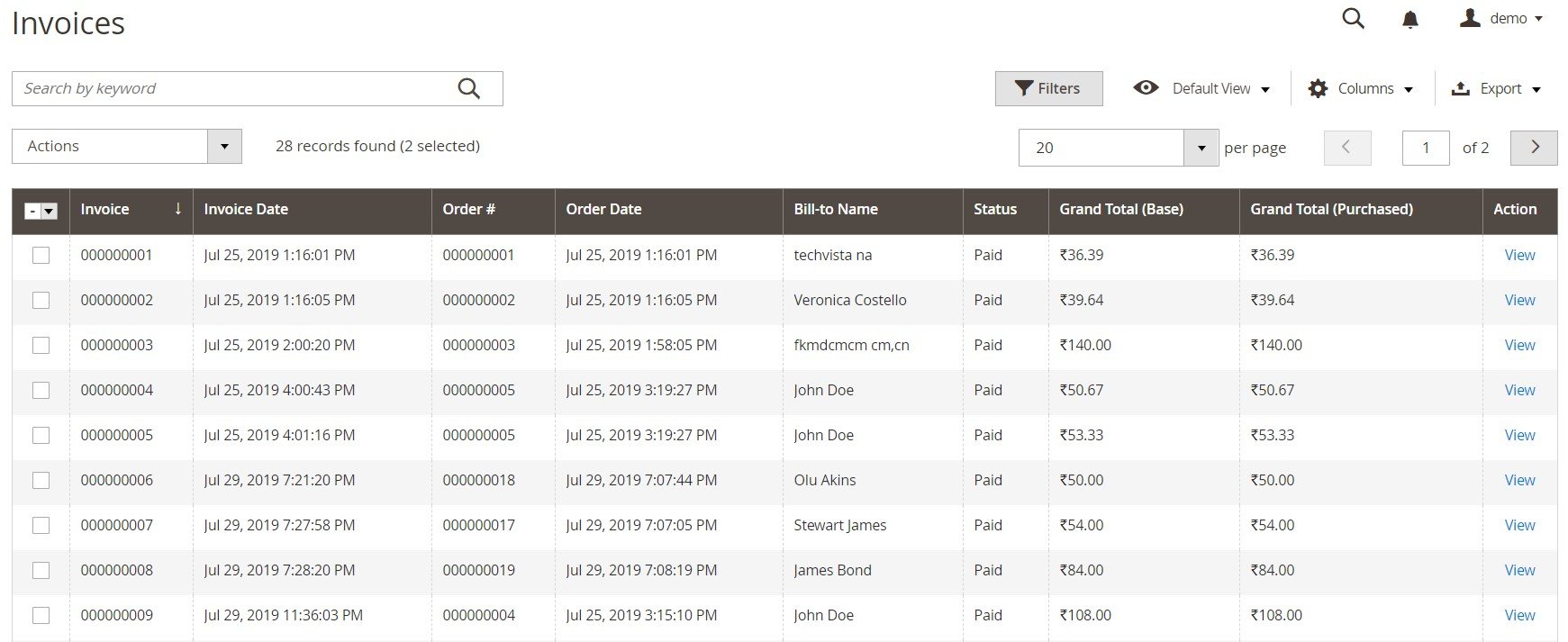Toggle select-all header checkbox

click(32, 211)
